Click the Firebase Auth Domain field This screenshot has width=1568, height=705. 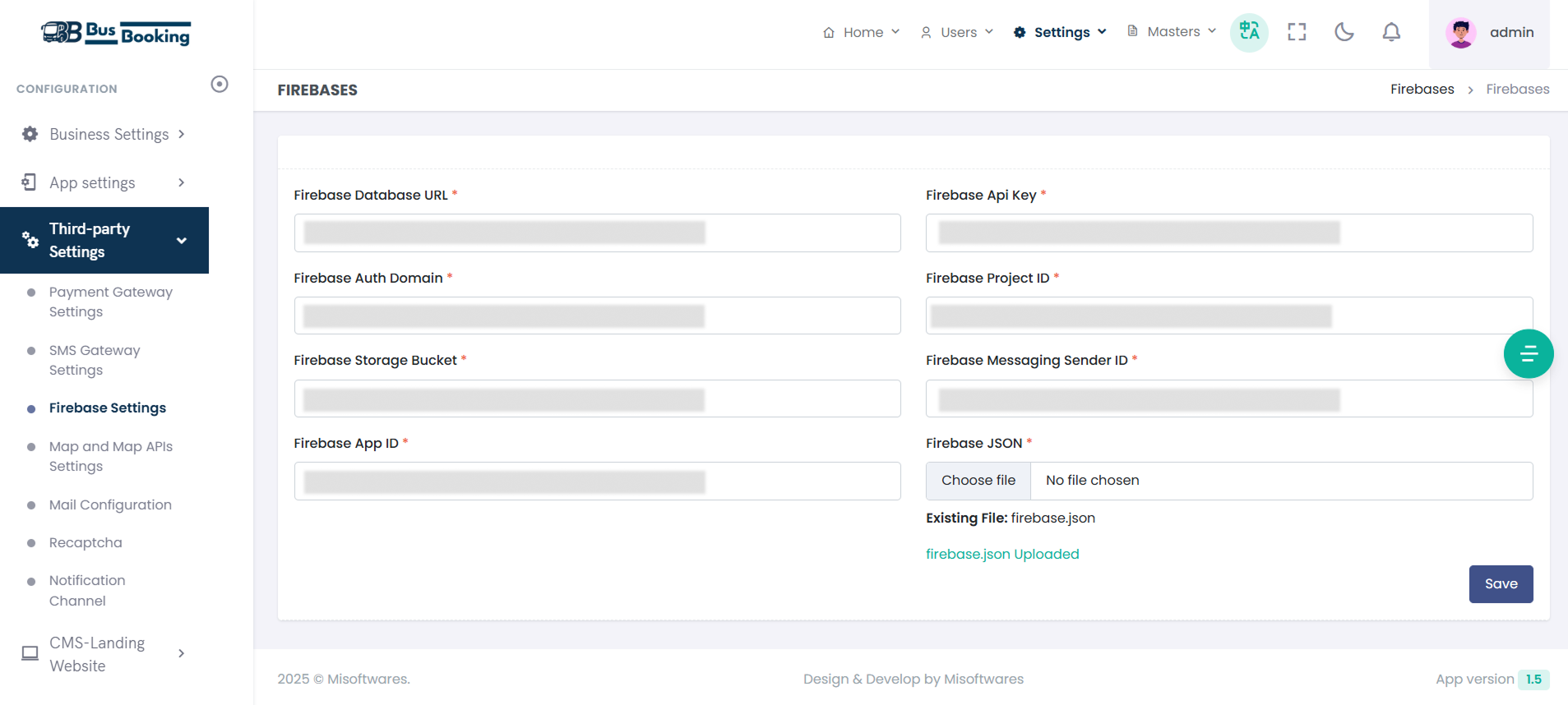pyautogui.click(x=598, y=316)
